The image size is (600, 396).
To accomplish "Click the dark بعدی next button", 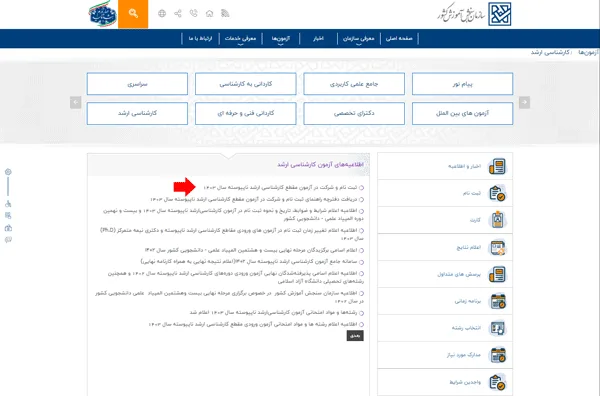I will (355, 336).
